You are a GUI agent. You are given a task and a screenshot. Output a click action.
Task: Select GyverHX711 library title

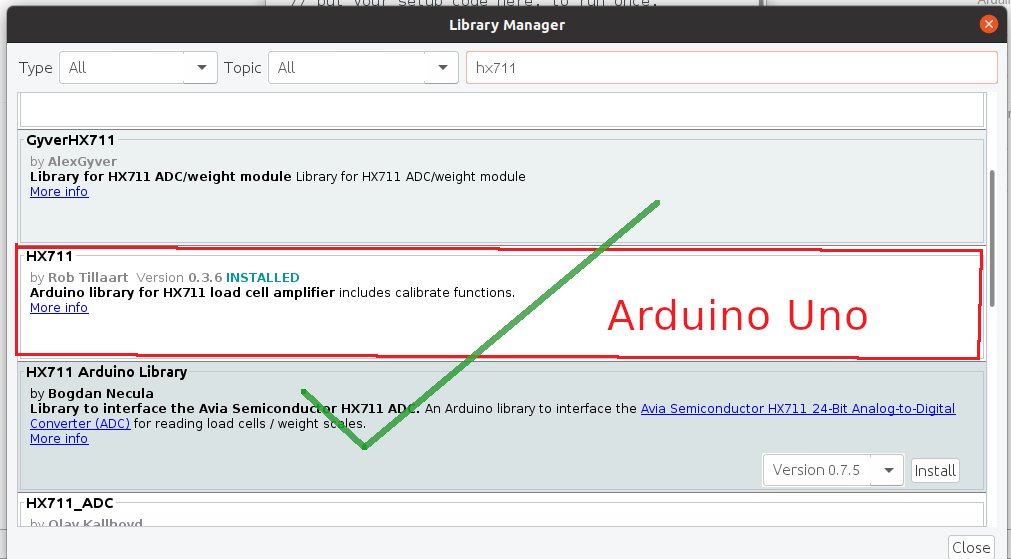70,140
